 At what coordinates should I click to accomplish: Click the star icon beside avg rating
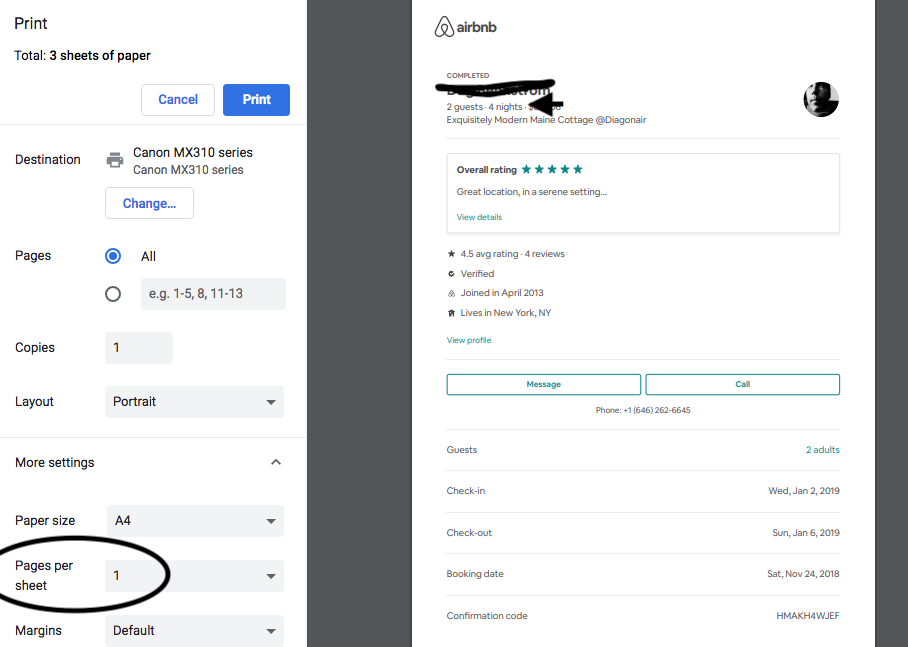(x=451, y=254)
